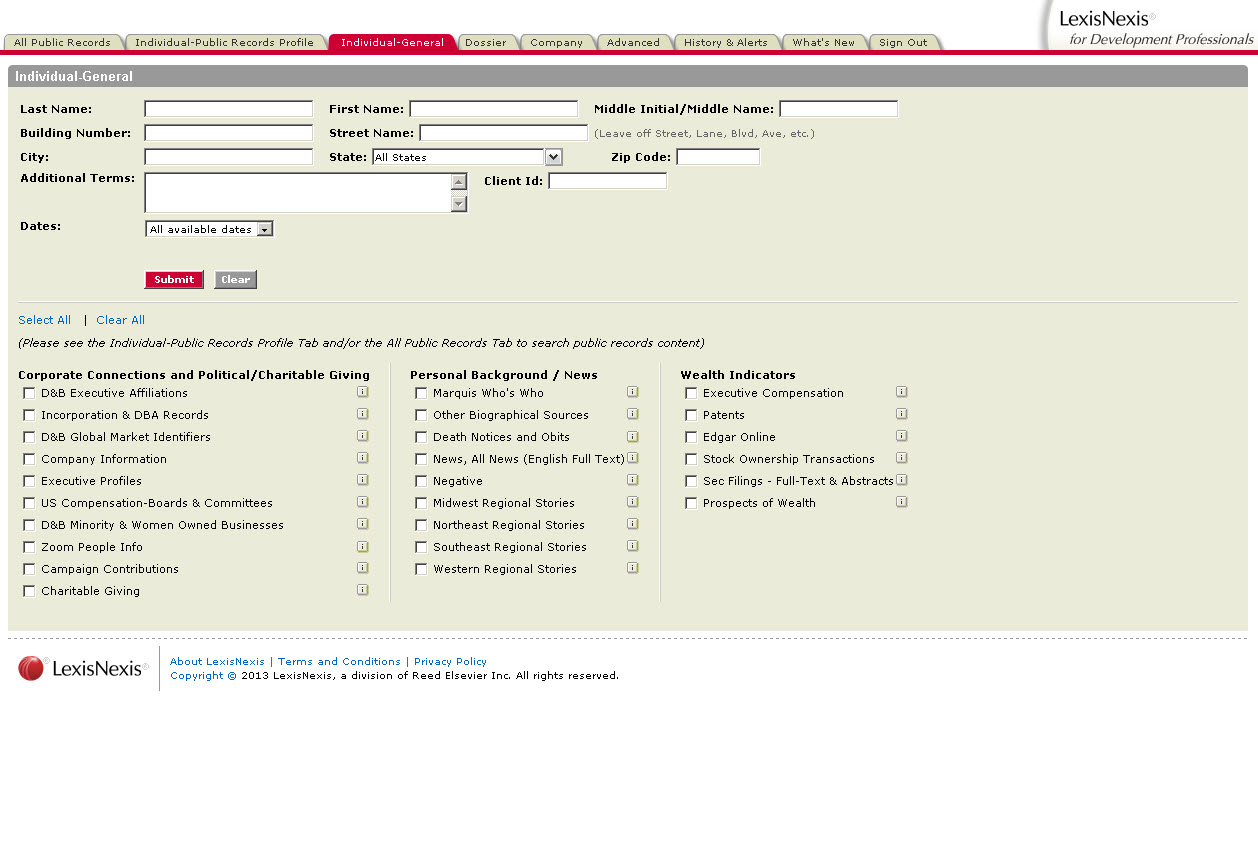Show info for Prospects of Wealth
This screenshot has width=1258, height=845.
pos(901,502)
